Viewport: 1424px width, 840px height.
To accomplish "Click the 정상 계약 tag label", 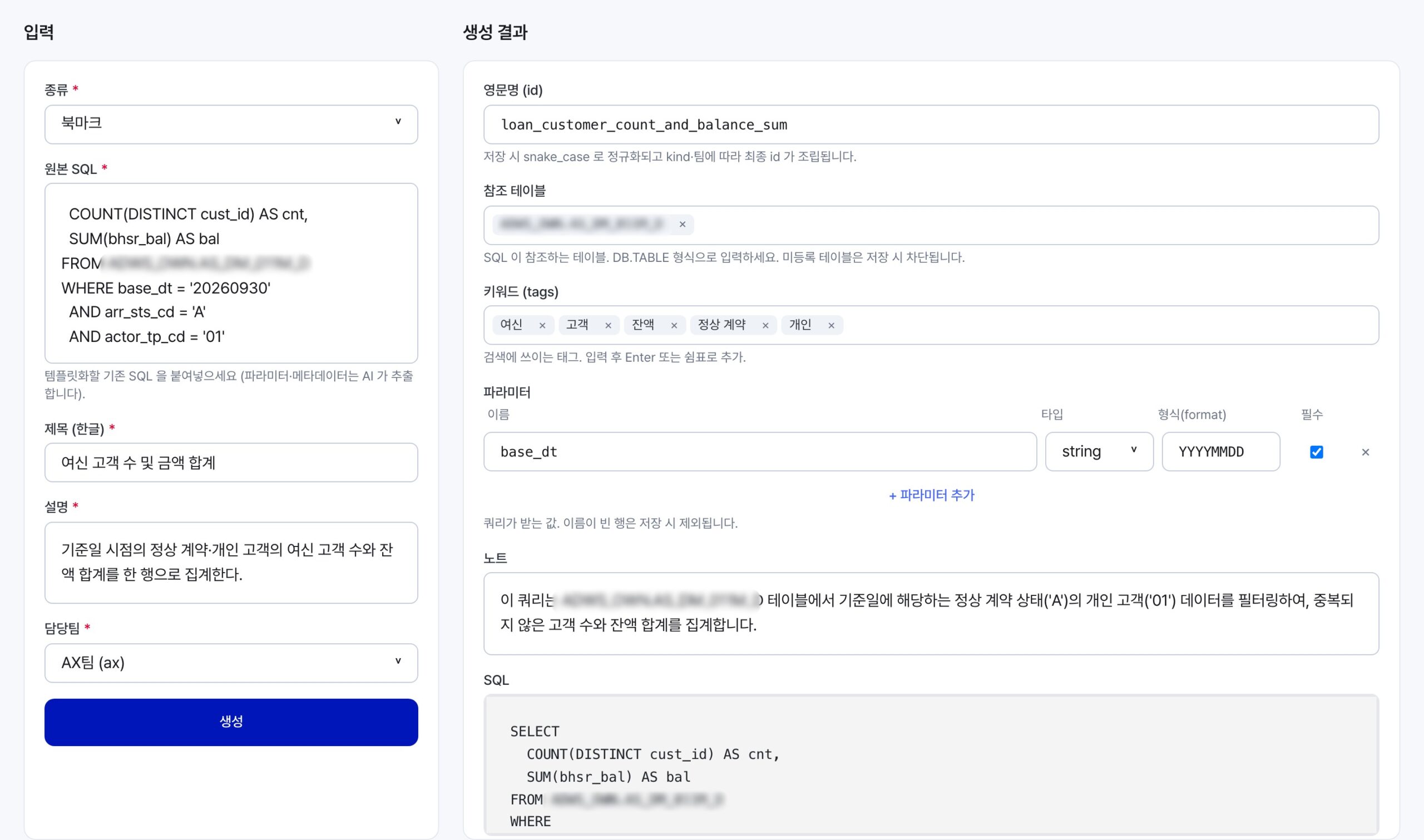I will pyautogui.click(x=721, y=325).
